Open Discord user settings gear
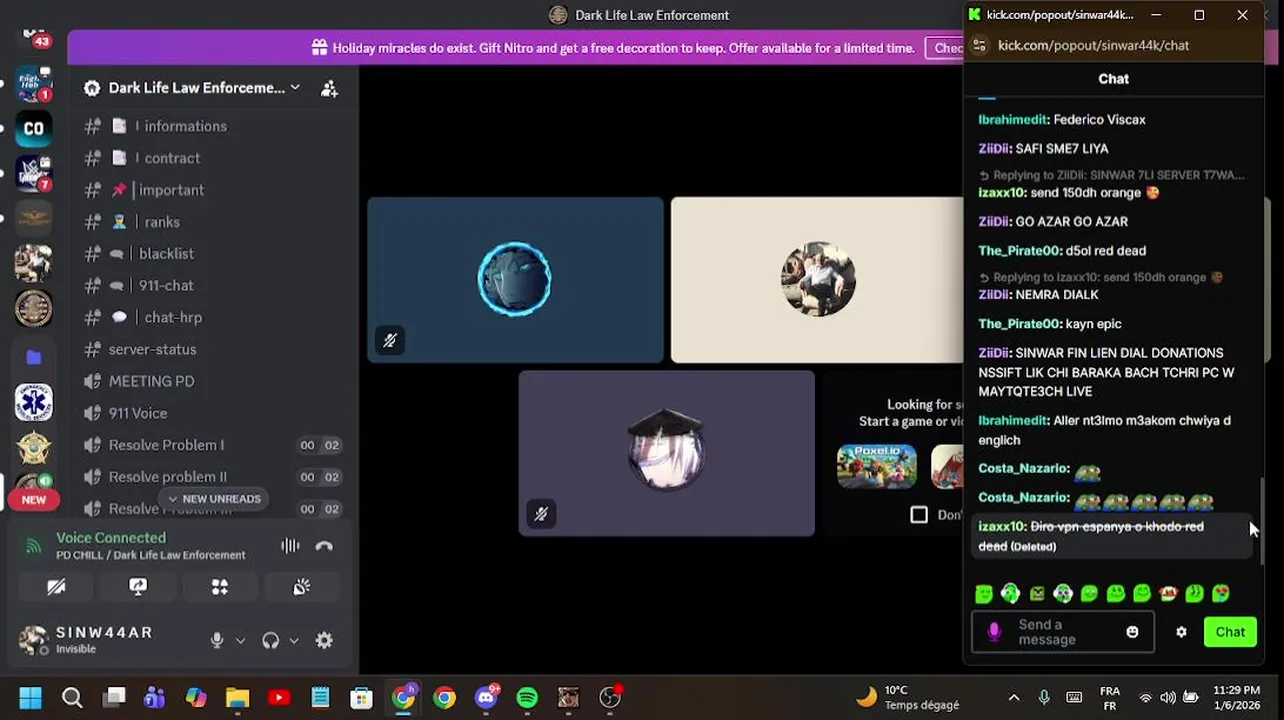The image size is (1284, 720). pyautogui.click(x=324, y=640)
